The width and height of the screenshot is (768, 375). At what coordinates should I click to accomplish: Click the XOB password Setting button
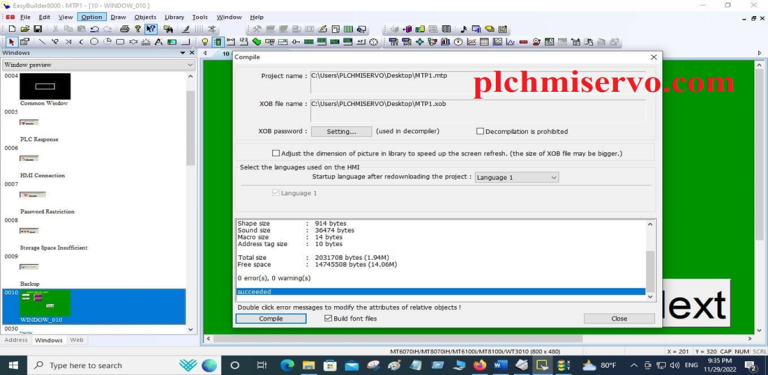[x=341, y=132]
